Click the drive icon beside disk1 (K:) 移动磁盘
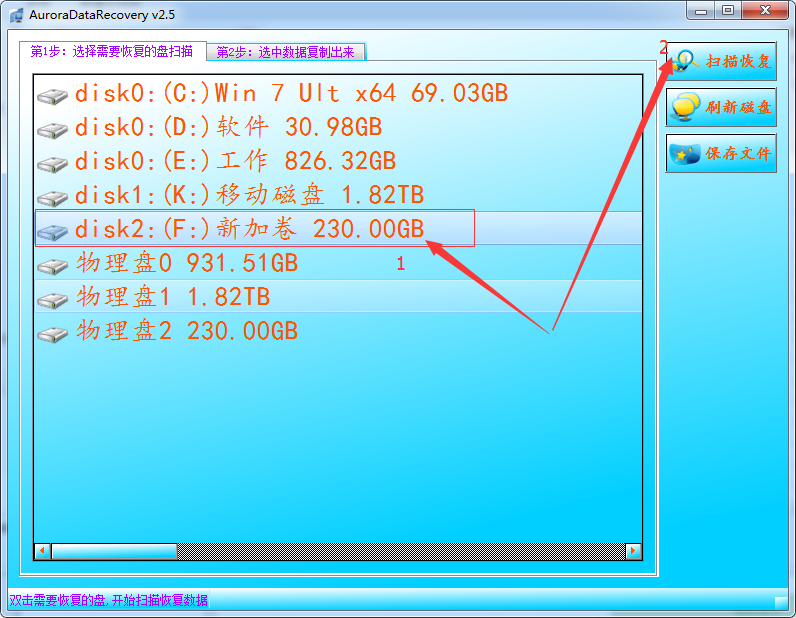 (x=52, y=198)
